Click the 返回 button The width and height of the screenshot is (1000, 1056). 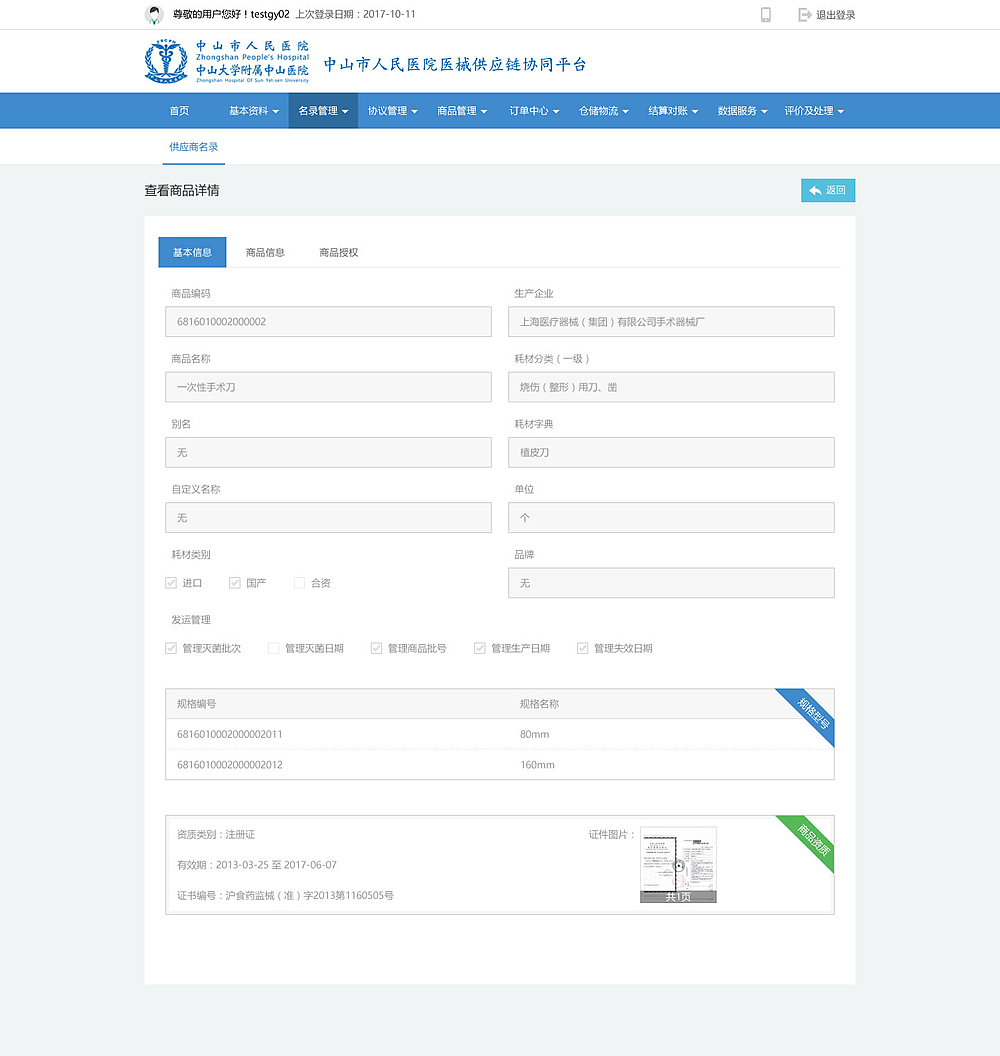828,189
